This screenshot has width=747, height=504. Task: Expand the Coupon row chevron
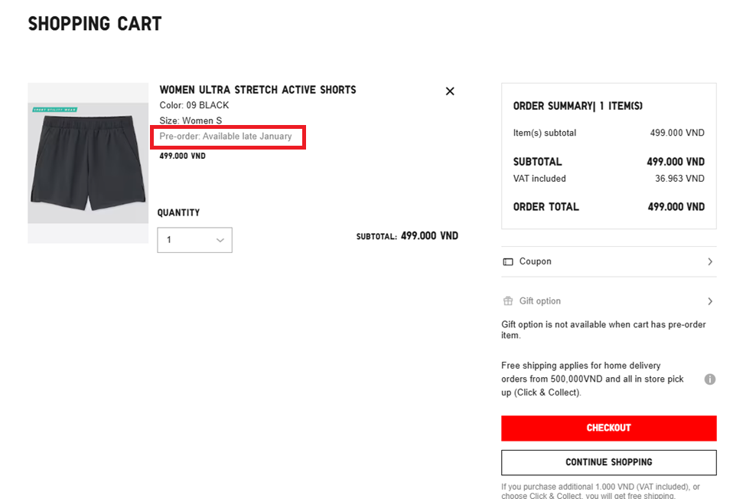pyautogui.click(x=709, y=262)
